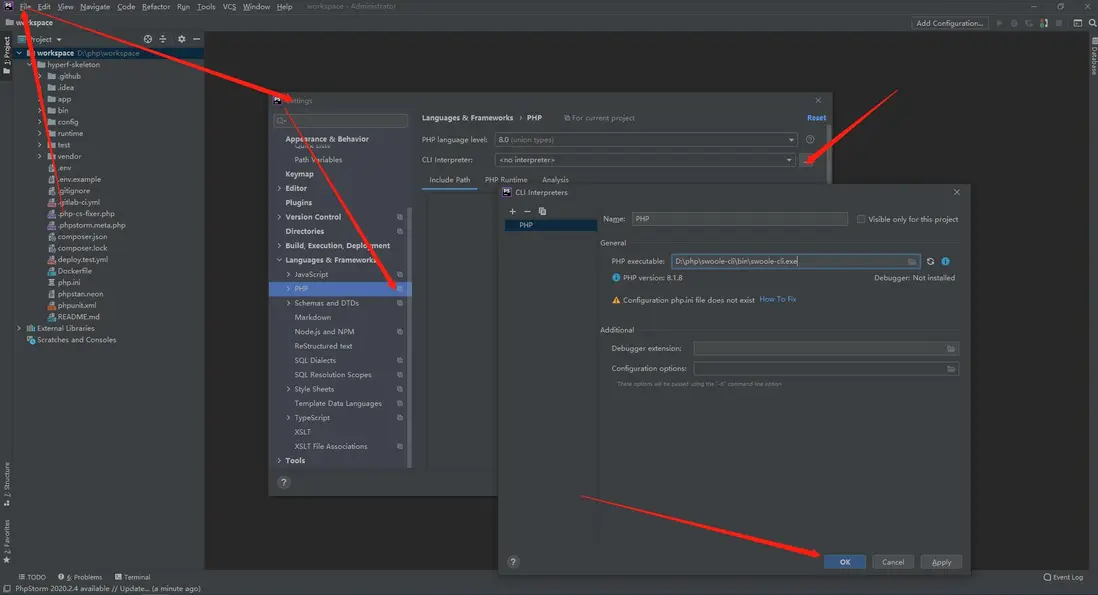This screenshot has height=595, width=1098.
Task: Locate opened file with crosshair icon in Project panel
Action: pyautogui.click(x=147, y=39)
